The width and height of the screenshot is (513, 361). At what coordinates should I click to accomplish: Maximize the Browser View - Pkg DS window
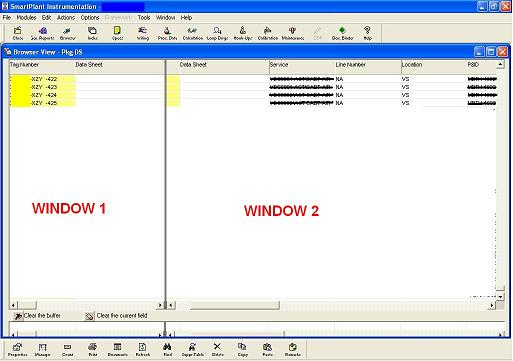pos(491,52)
